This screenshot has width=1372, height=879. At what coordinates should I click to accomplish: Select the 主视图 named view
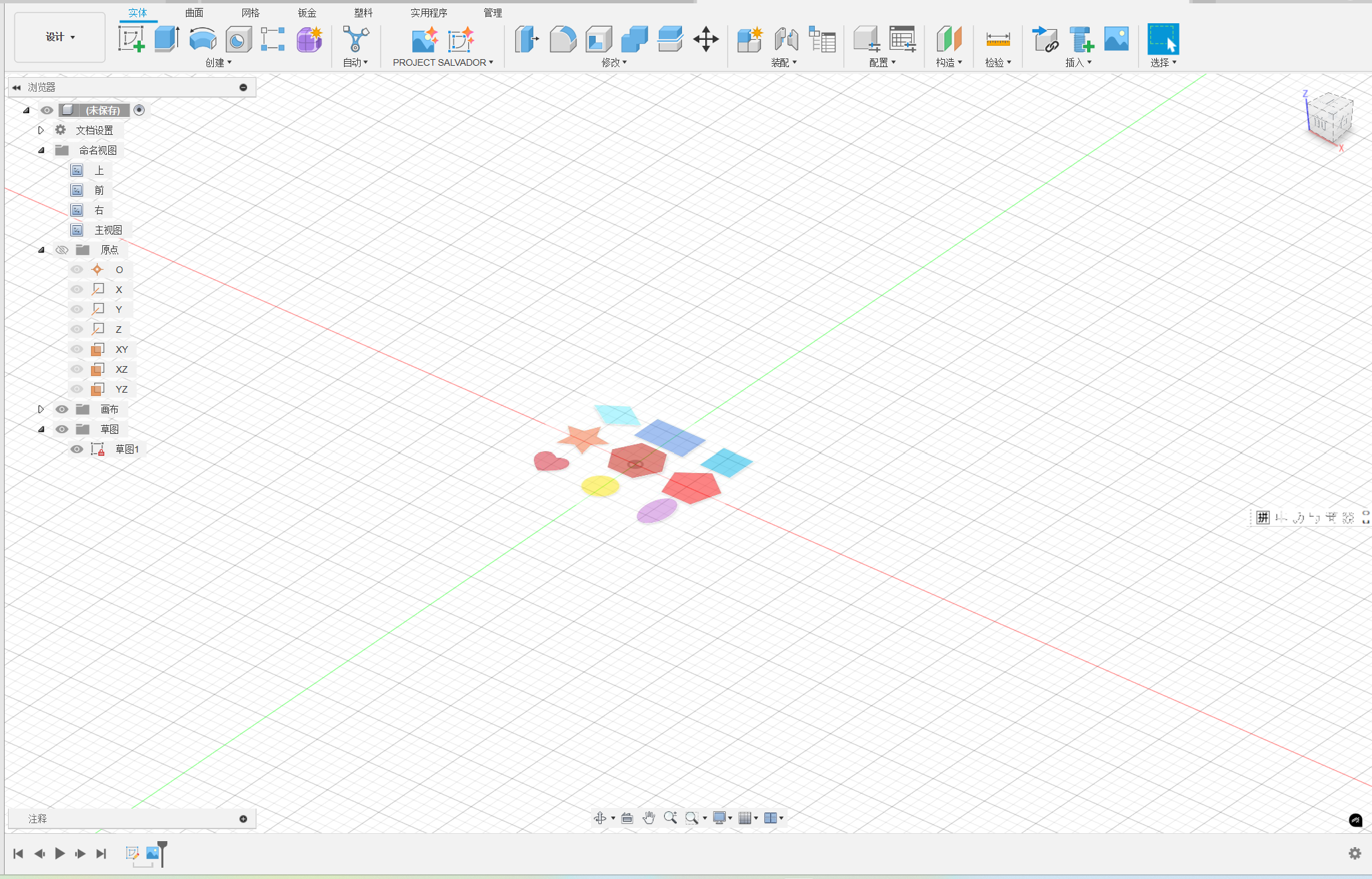(x=108, y=230)
